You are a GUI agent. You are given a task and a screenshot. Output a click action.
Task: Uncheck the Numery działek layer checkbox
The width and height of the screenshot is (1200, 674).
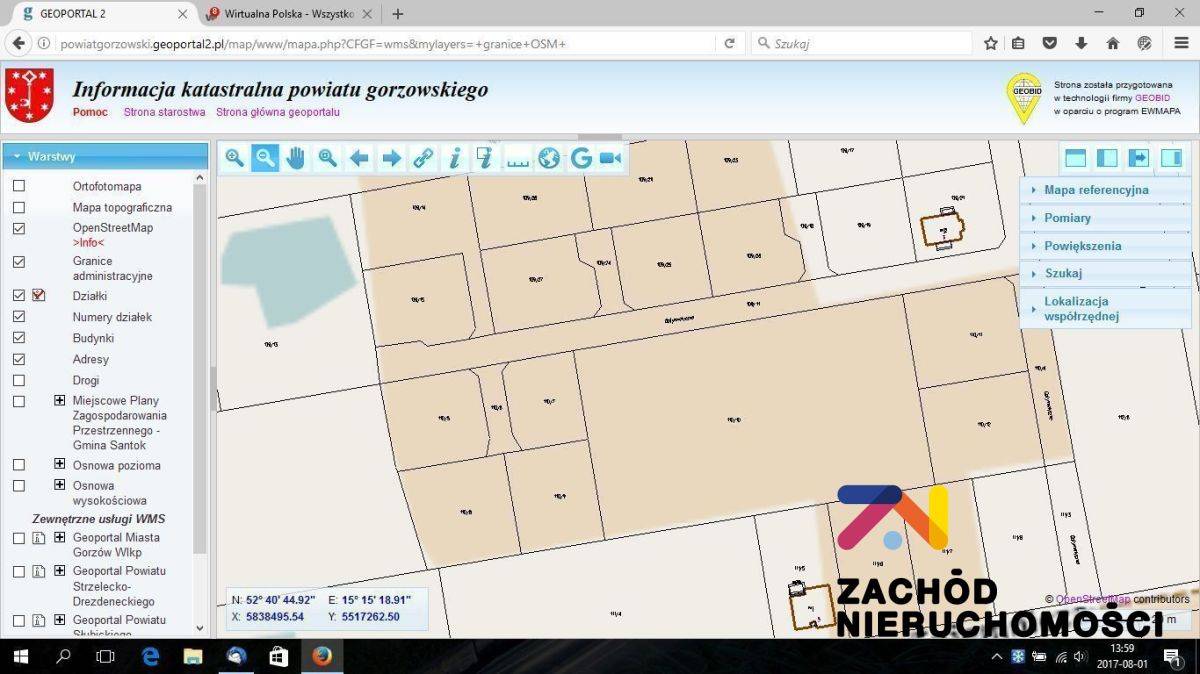pyautogui.click(x=19, y=317)
